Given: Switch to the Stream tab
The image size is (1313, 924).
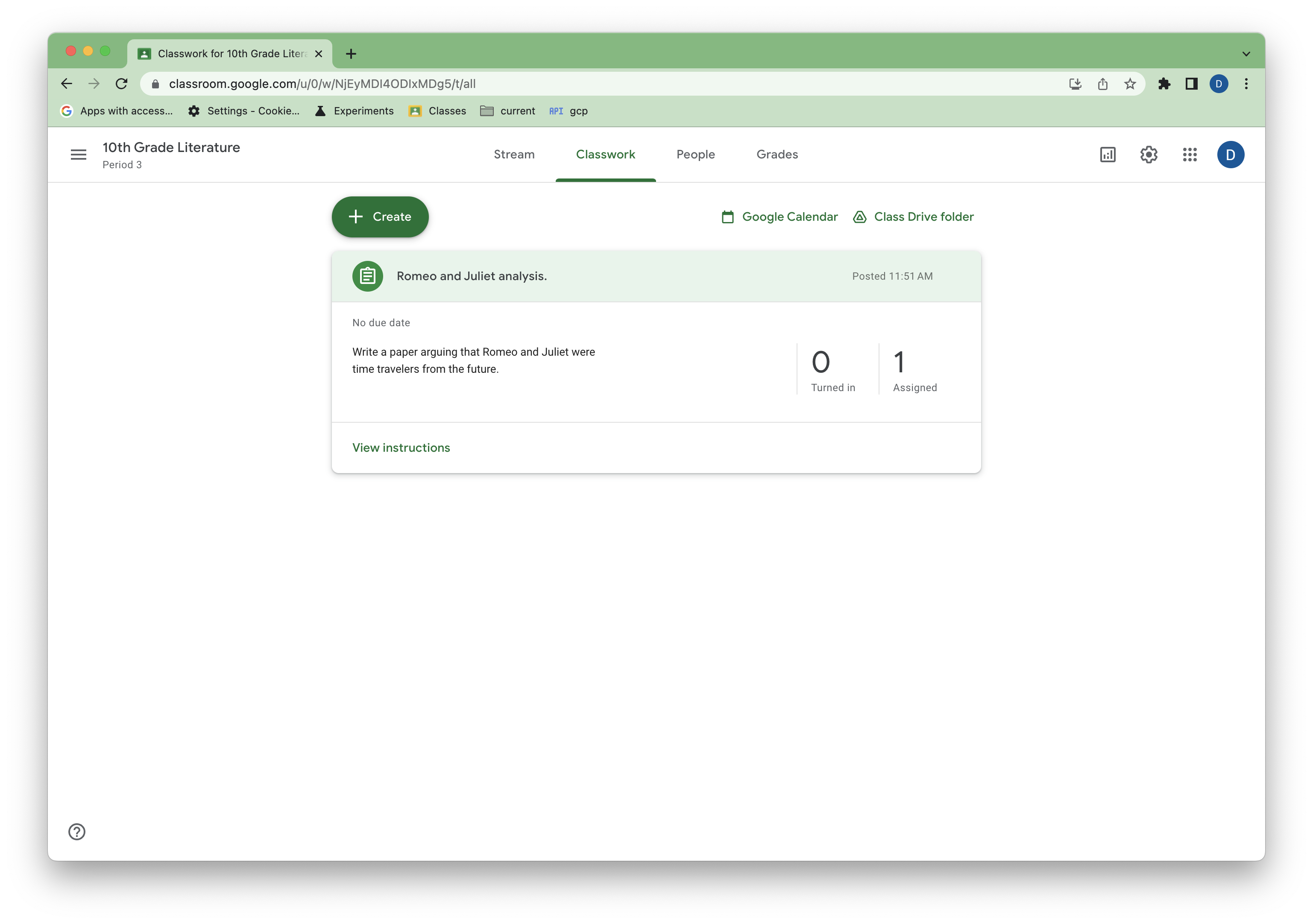Looking at the screenshot, I should click(x=514, y=154).
